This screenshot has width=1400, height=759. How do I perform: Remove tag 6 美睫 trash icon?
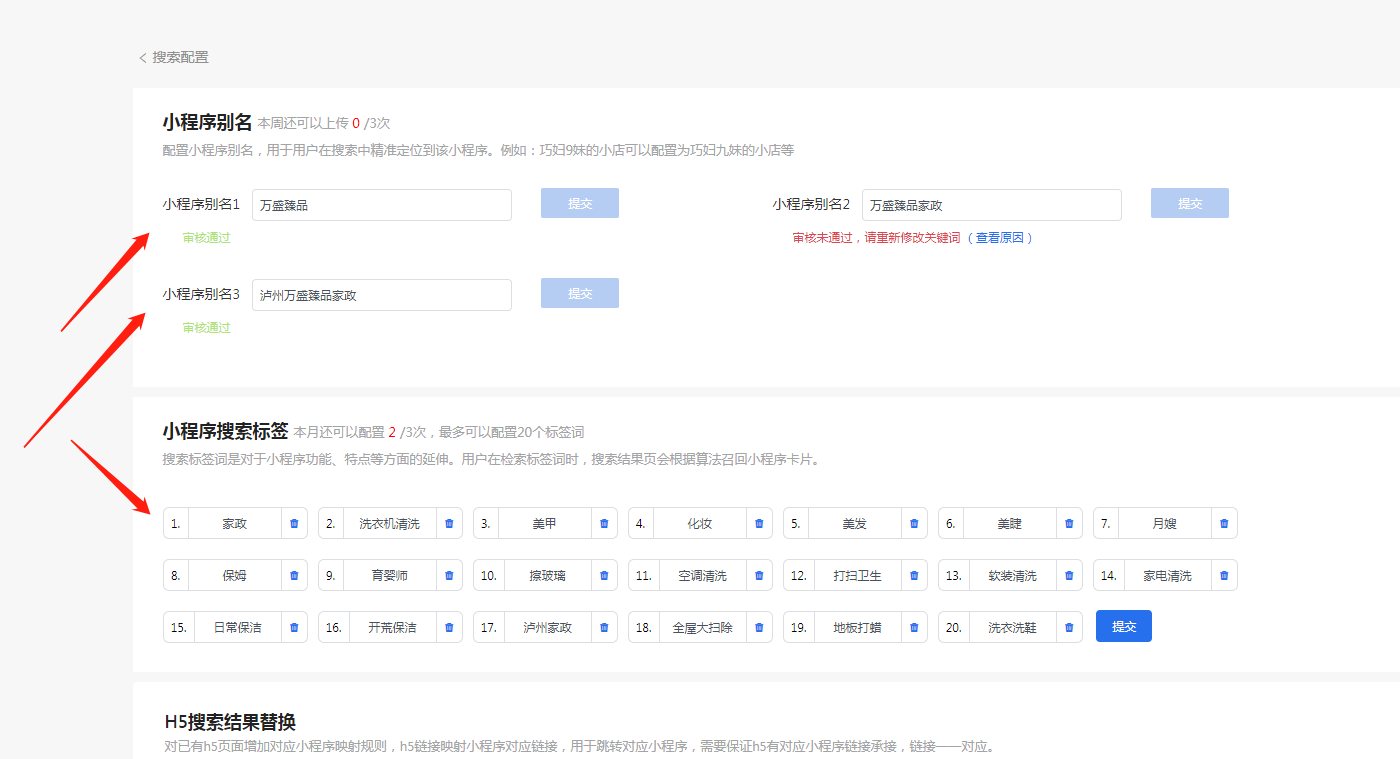pyautogui.click(x=1069, y=523)
